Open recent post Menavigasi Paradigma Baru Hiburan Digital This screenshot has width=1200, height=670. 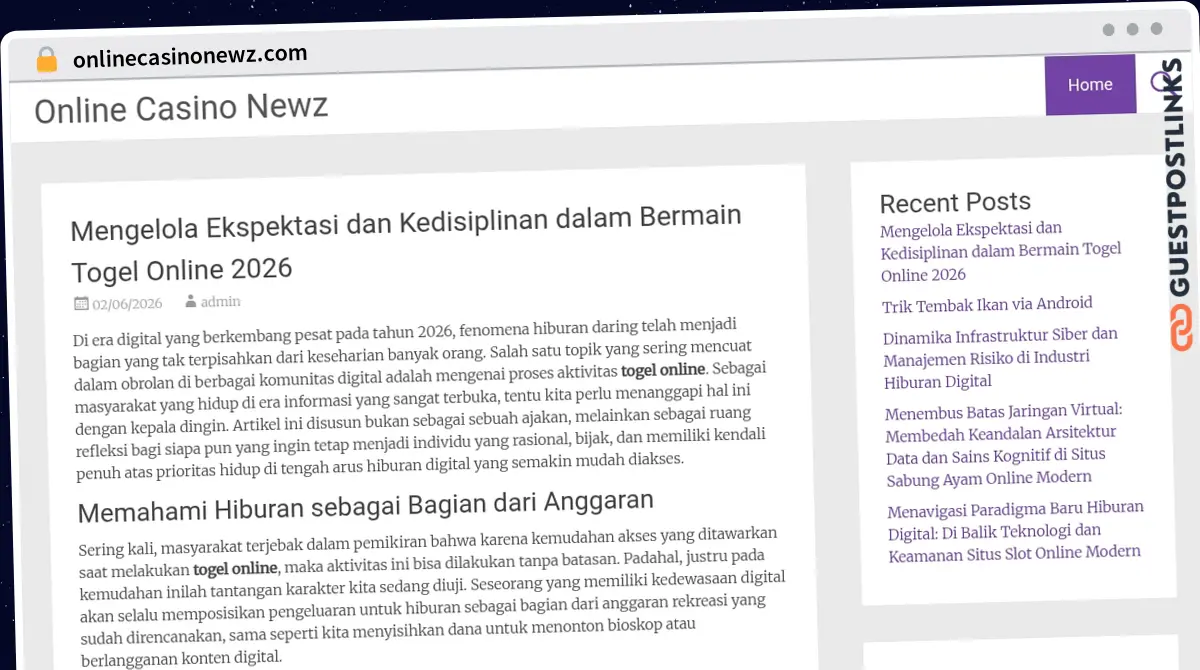click(x=1015, y=530)
